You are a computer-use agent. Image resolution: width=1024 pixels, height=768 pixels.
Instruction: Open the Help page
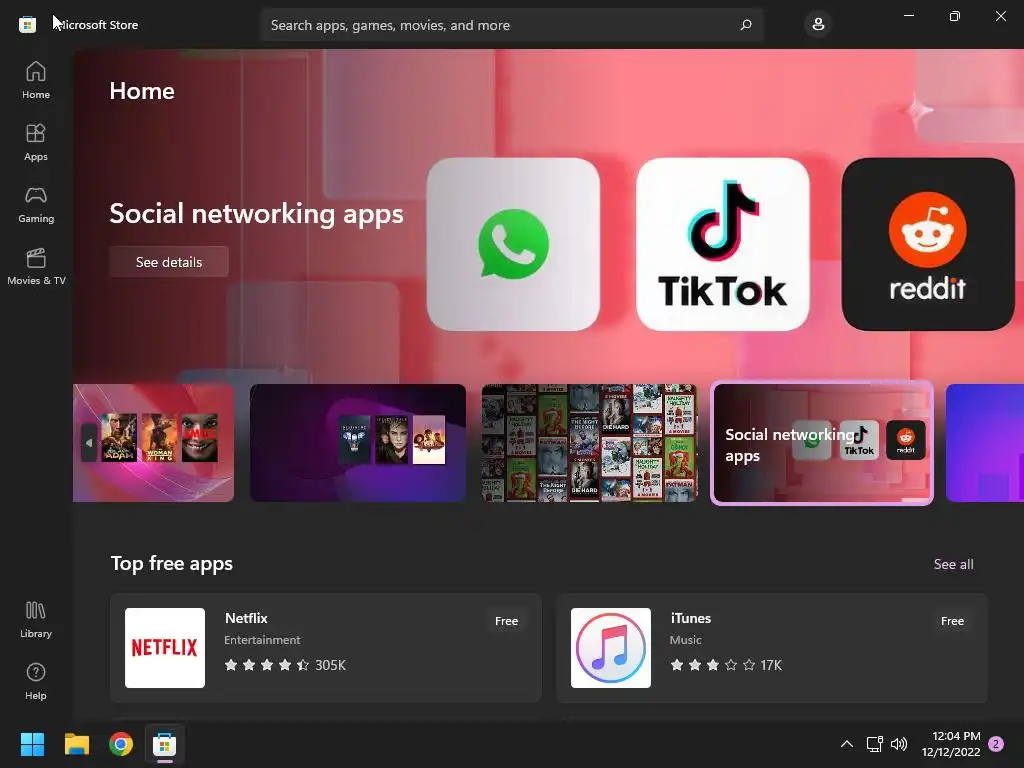[x=36, y=681]
